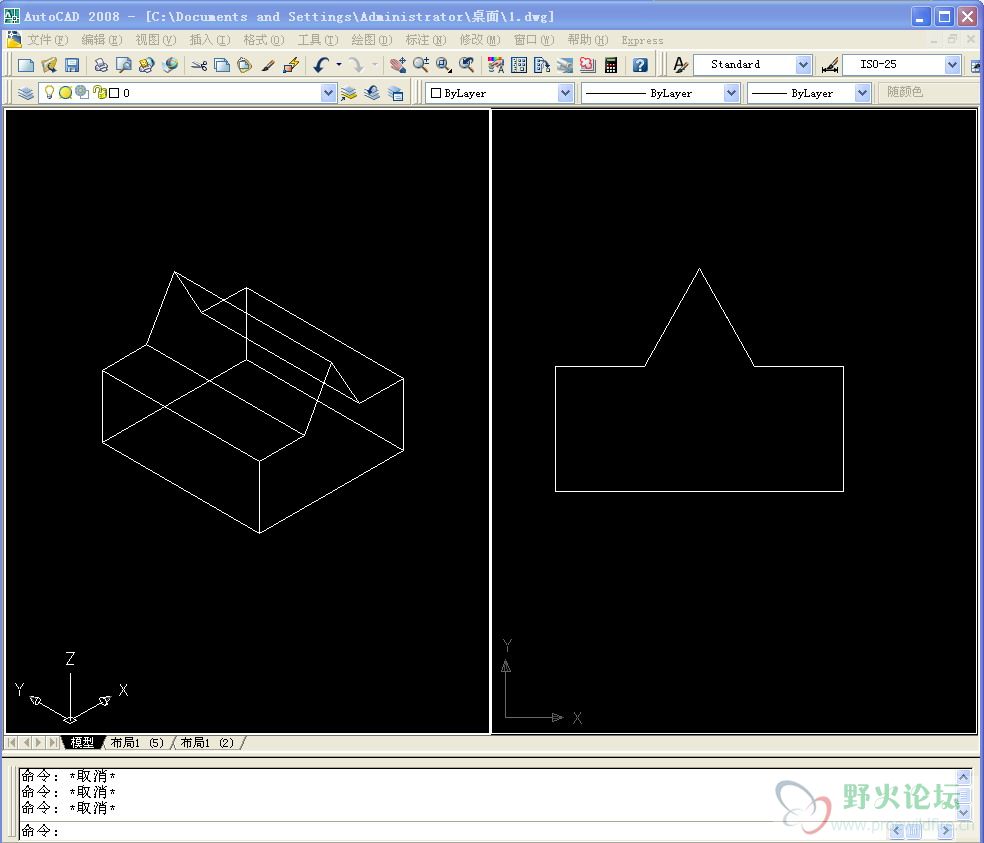Toggle layer 0 viewport freeze icon
984x843 pixels.
[x=82, y=93]
